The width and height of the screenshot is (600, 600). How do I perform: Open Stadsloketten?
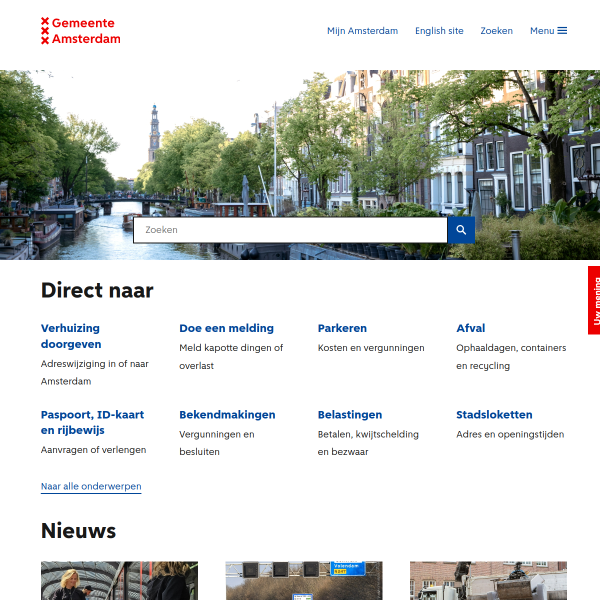click(x=494, y=415)
